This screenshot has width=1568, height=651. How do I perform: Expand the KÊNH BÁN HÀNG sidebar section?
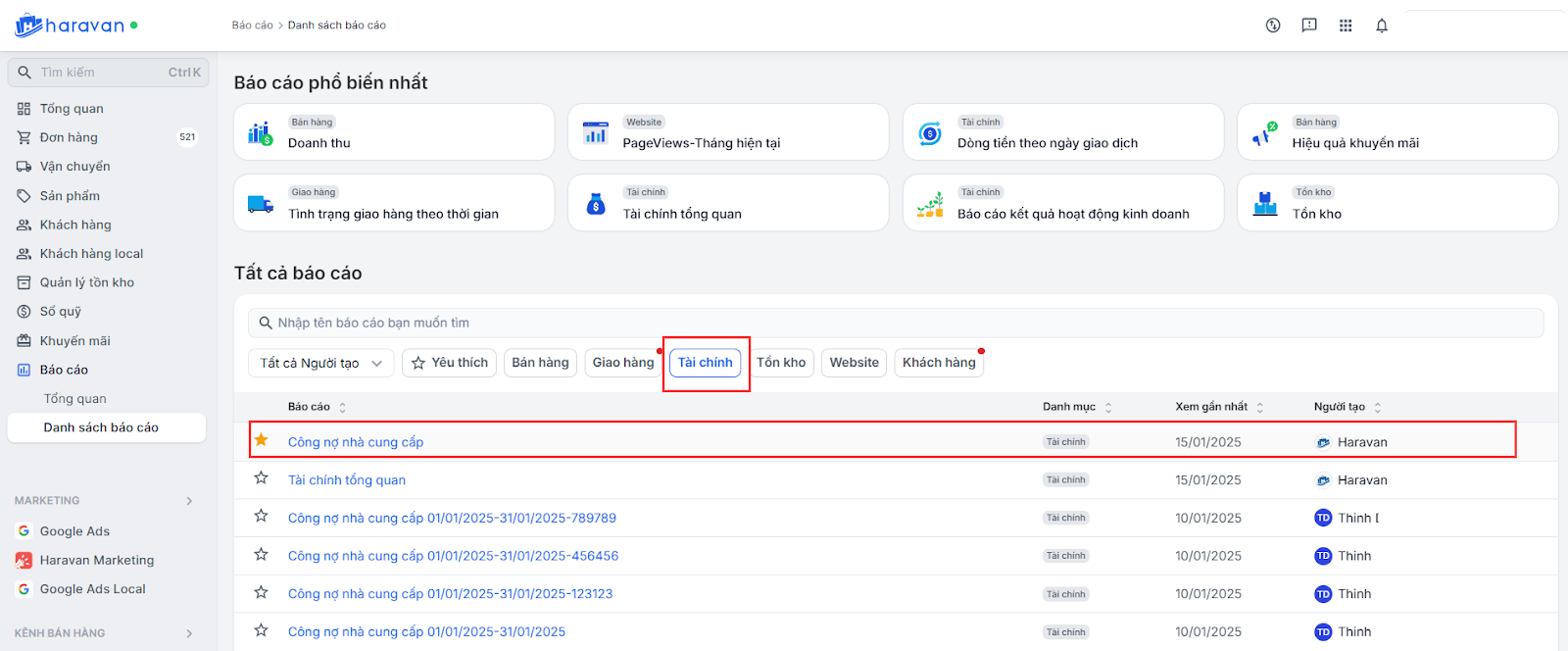pos(189,633)
